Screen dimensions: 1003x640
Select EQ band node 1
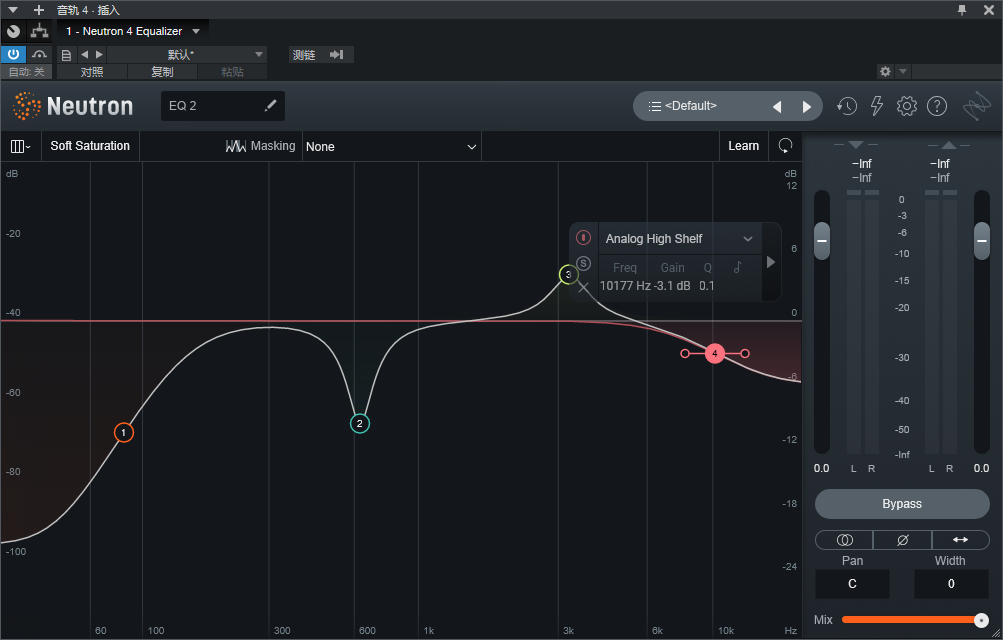coord(123,432)
